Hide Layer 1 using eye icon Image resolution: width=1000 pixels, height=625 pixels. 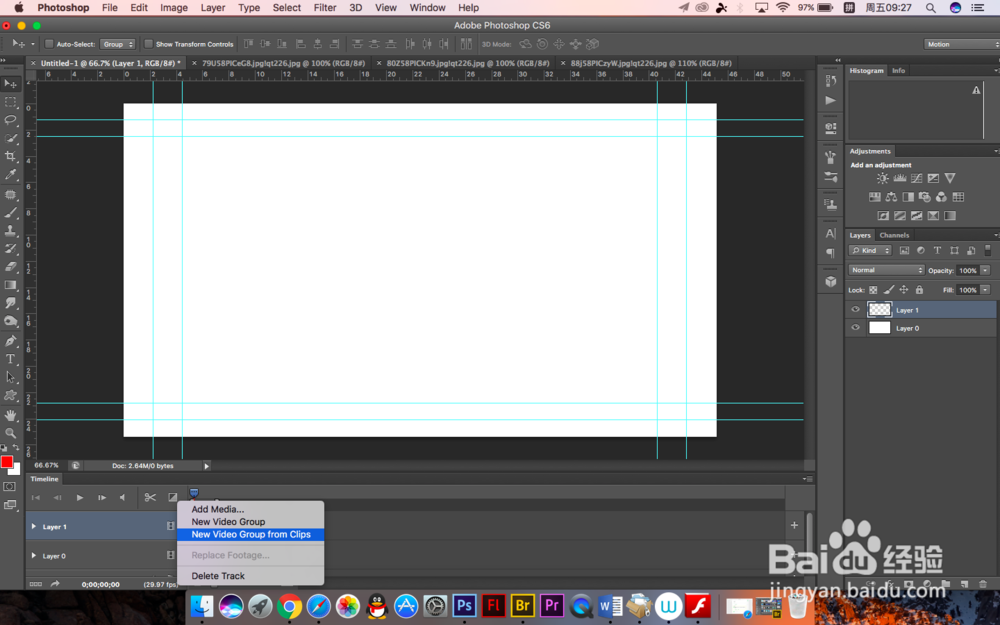pos(855,310)
